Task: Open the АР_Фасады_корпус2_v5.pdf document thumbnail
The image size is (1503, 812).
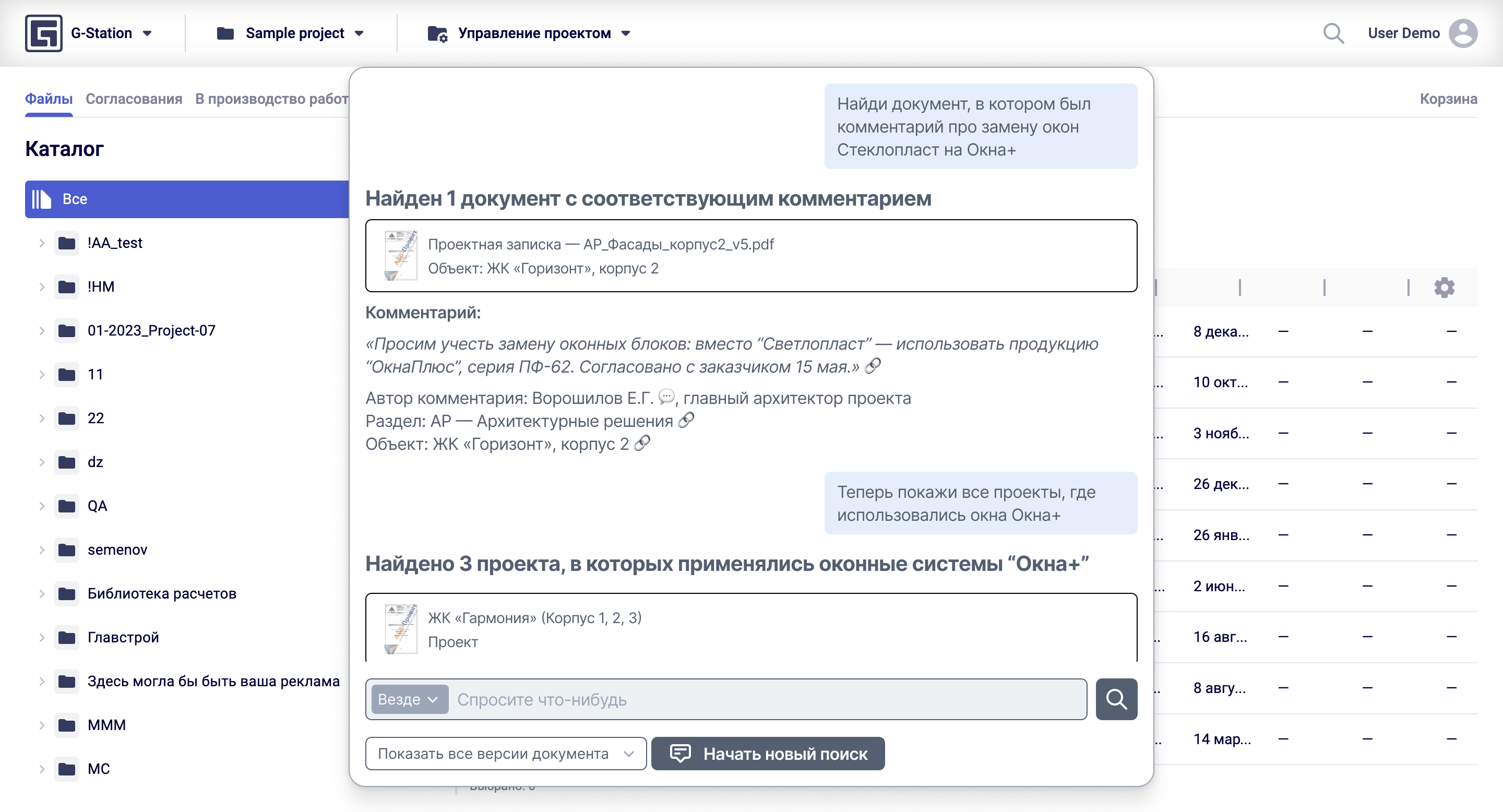Action: [x=401, y=256]
